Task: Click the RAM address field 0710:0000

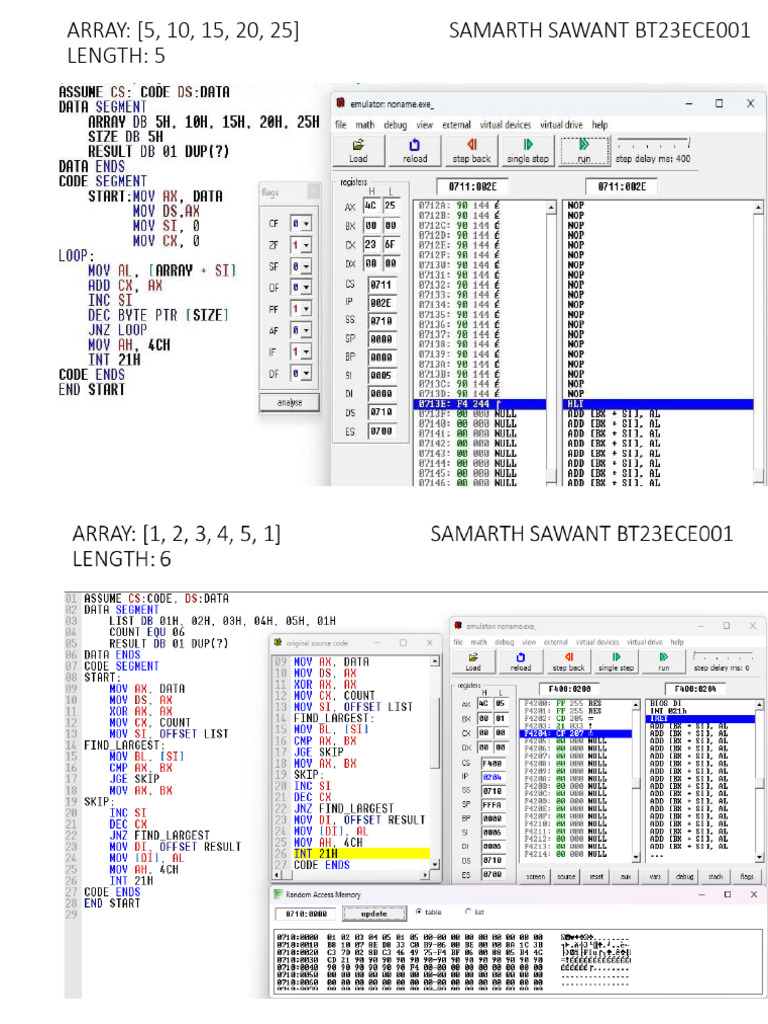Action: 305,914
